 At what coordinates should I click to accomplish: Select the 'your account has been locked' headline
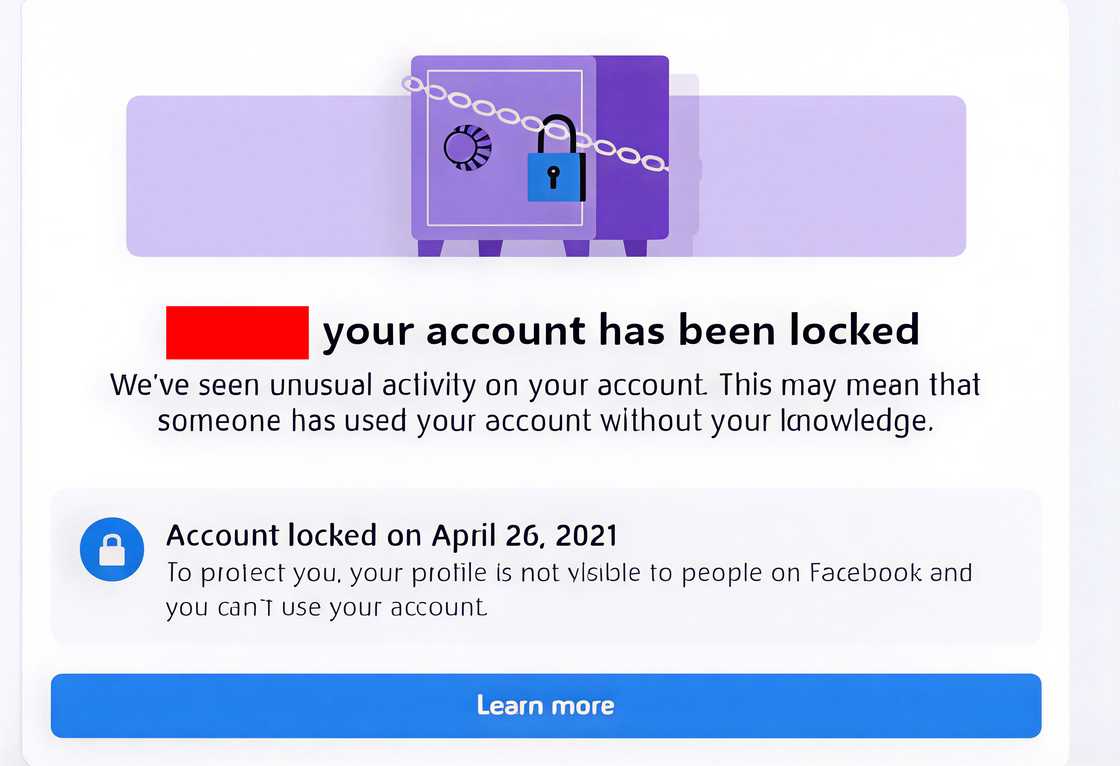pos(620,330)
